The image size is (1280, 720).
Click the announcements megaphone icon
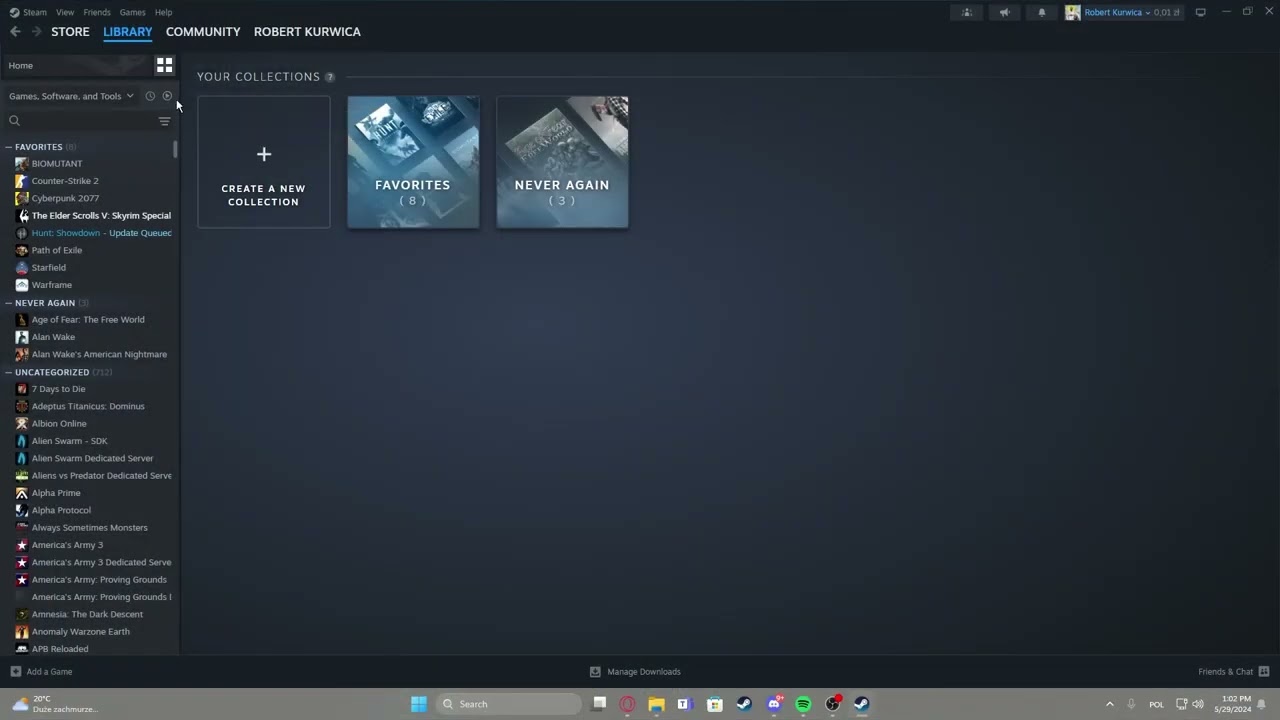(1004, 12)
